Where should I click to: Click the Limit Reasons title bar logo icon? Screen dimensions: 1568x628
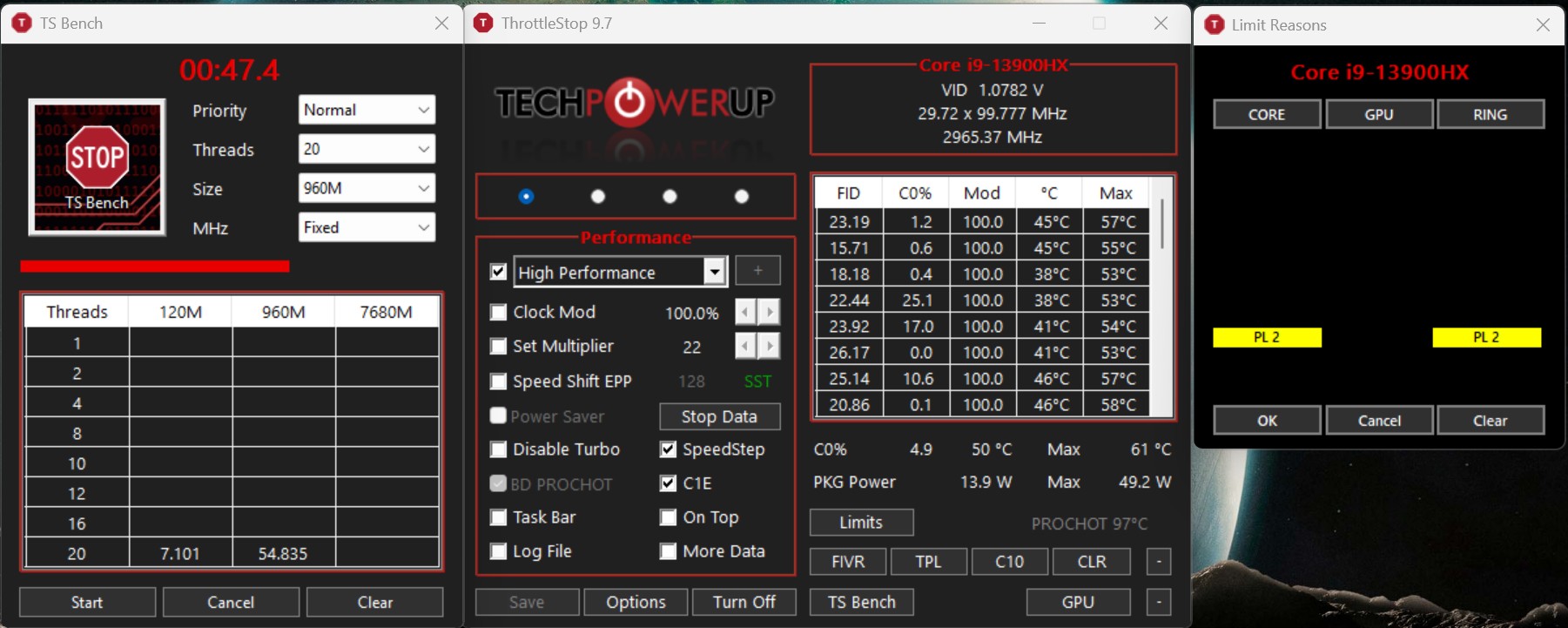click(x=1214, y=25)
